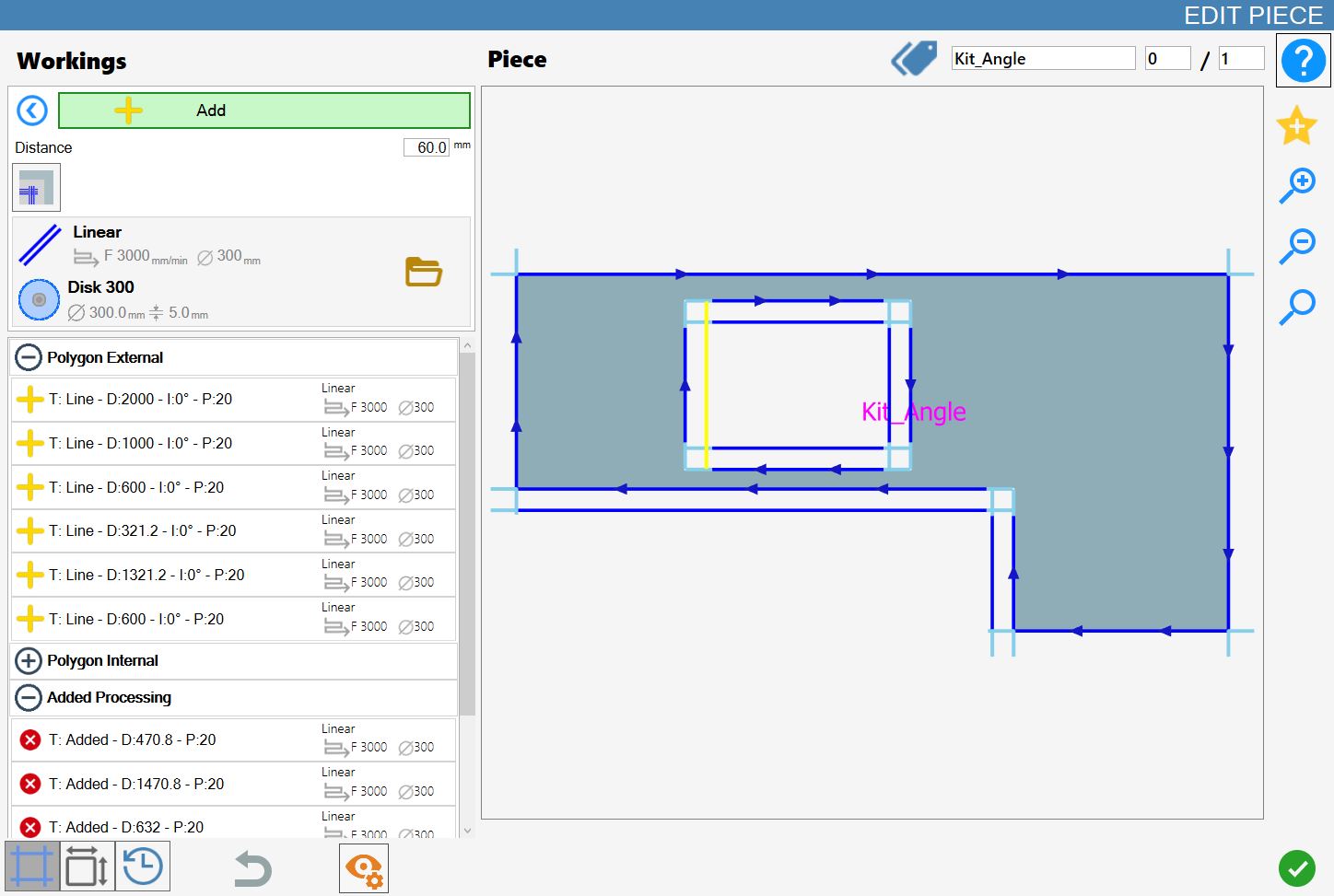Screen dimensions: 1334x896
Task: Add working to Line D:321.2 row
Action: coord(30,530)
